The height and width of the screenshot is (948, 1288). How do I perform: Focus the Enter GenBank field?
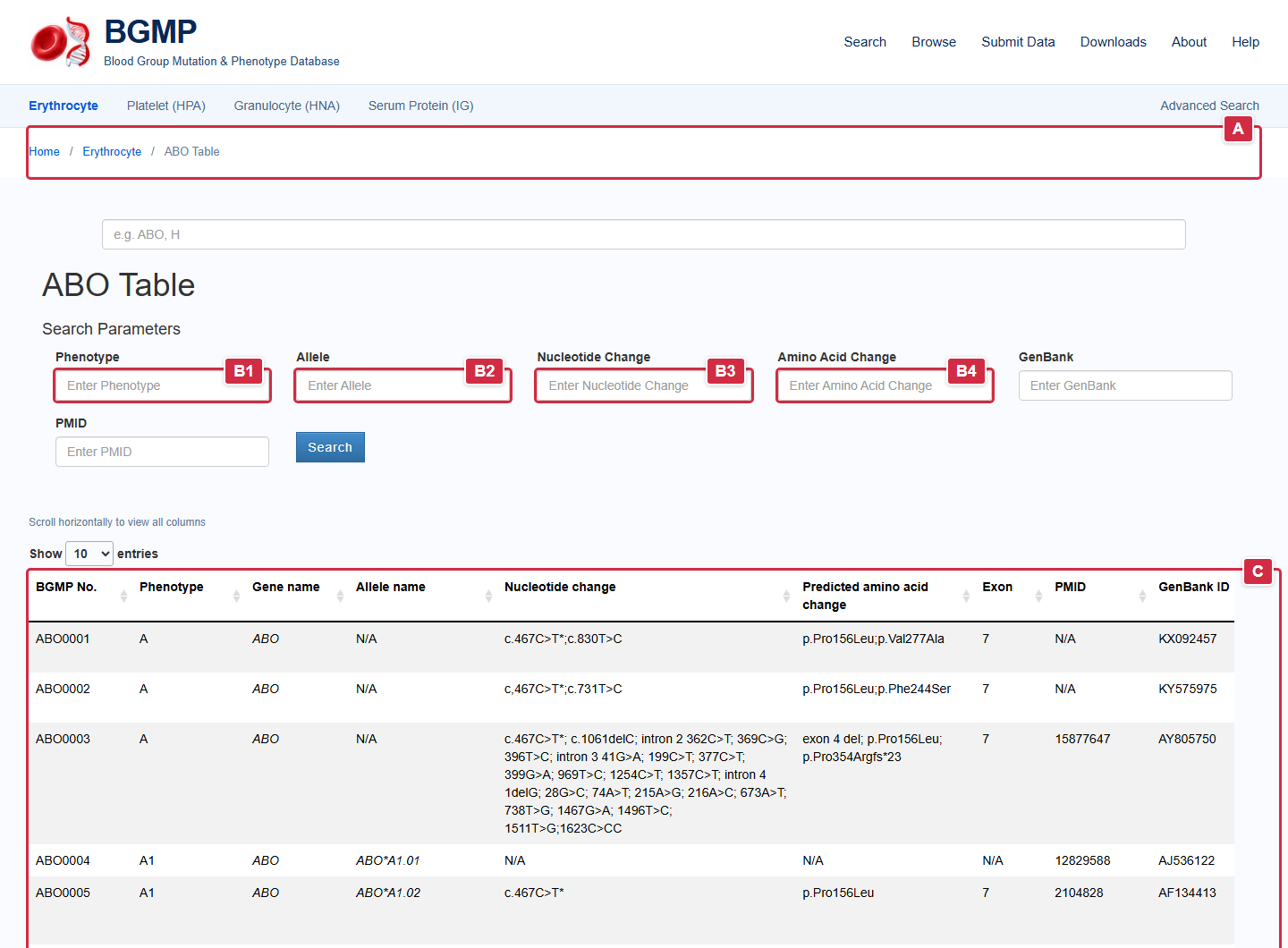click(x=1125, y=385)
